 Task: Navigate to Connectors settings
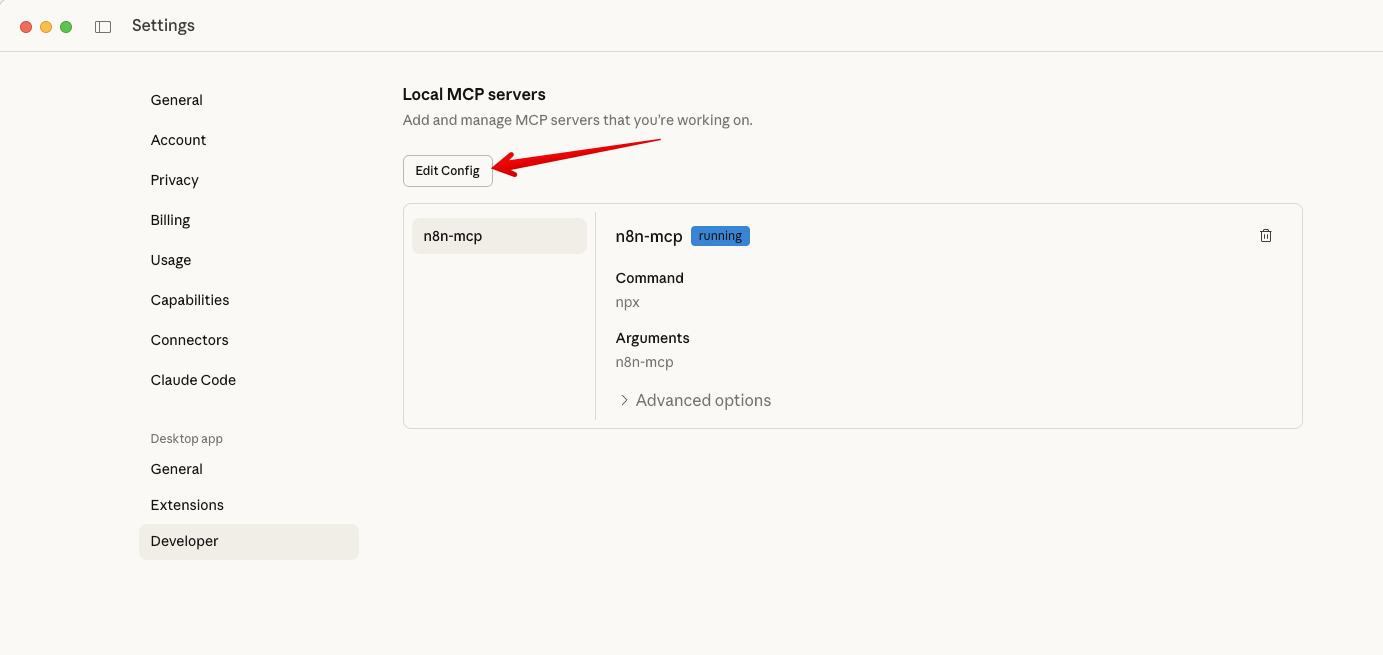tap(190, 340)
